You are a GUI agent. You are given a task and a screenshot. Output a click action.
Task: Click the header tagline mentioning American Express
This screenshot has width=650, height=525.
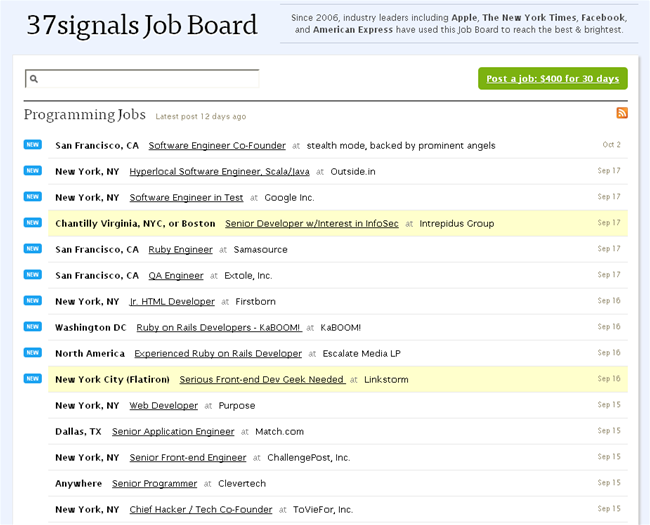459,24
